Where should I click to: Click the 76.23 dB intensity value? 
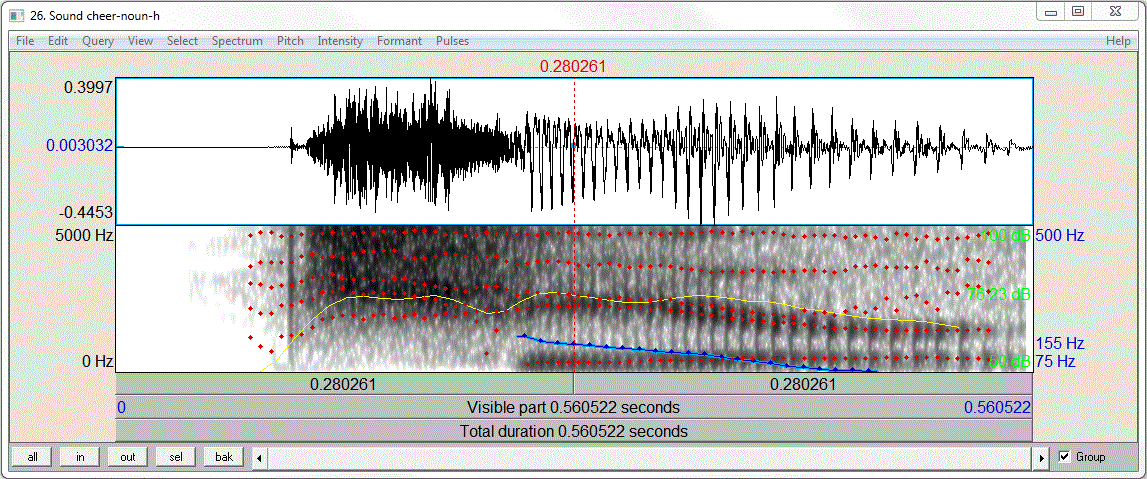coord(999,295)
